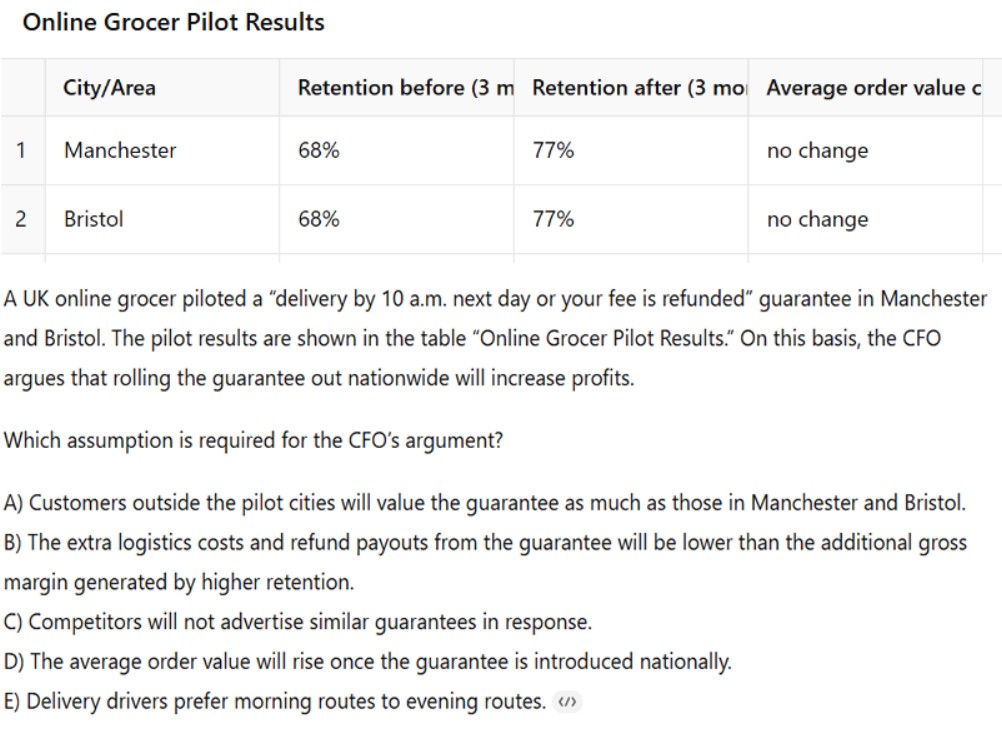Choose answer E about delivery drivers

click(275, 702)
